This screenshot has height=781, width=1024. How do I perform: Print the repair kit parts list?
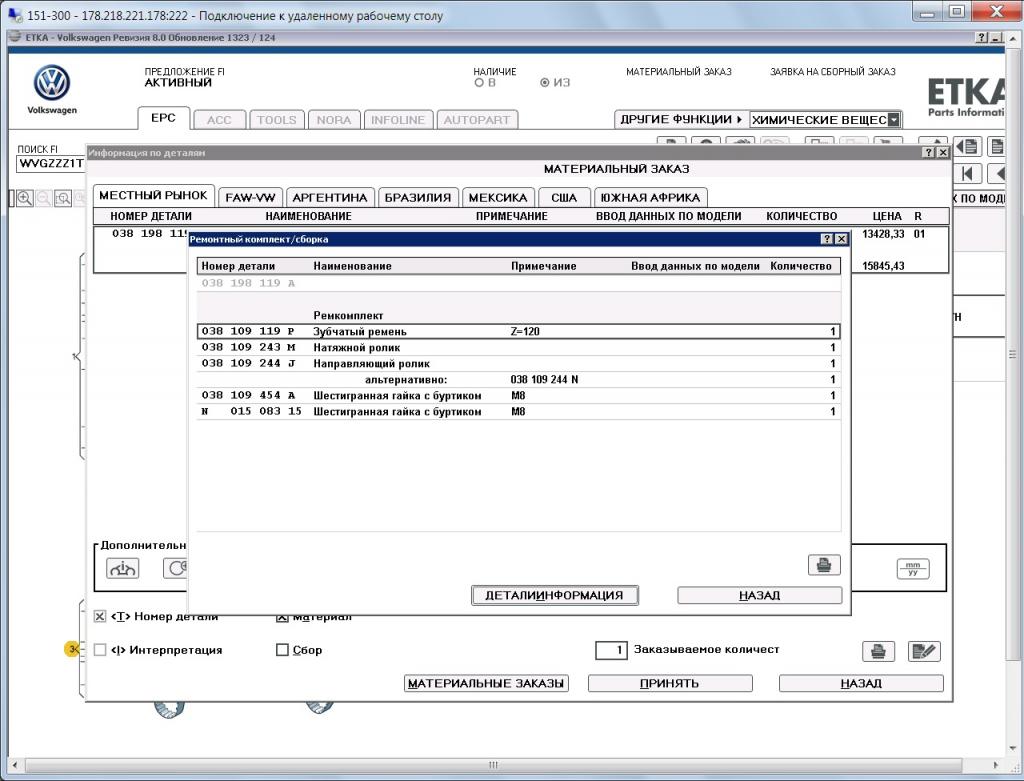click(x=824, y=565)
